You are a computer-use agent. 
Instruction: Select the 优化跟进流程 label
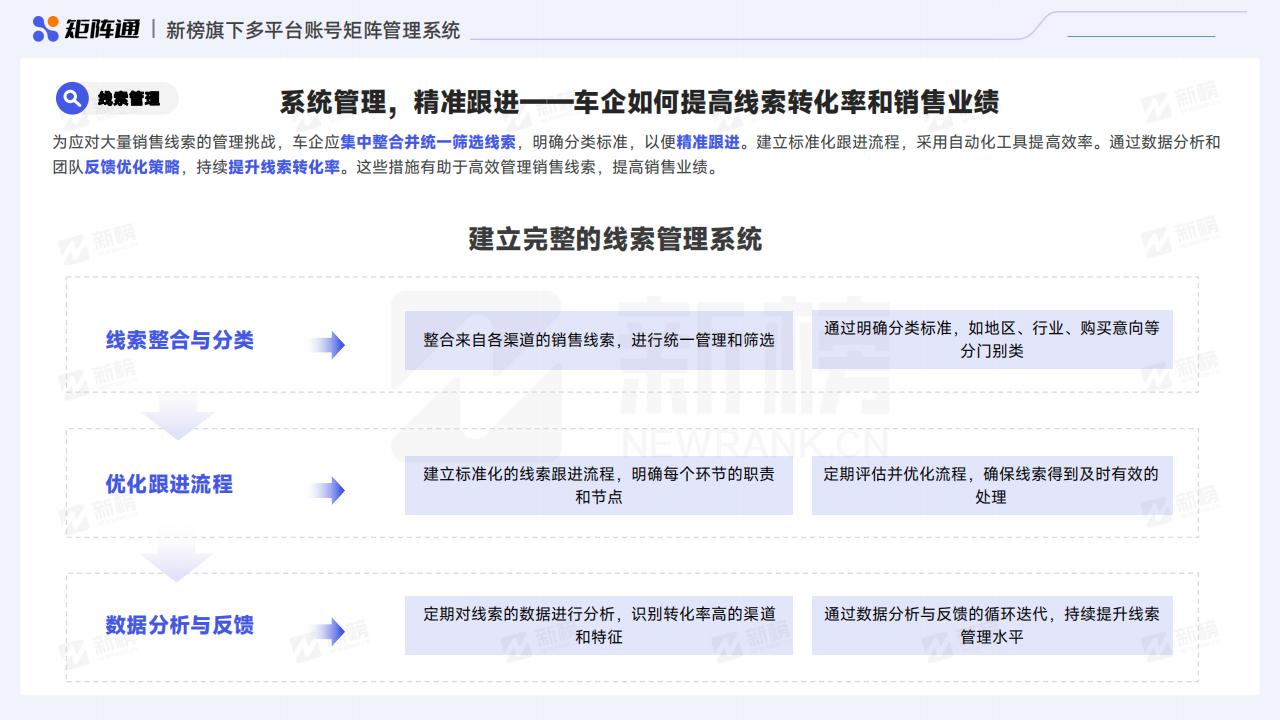click(169, 484)
